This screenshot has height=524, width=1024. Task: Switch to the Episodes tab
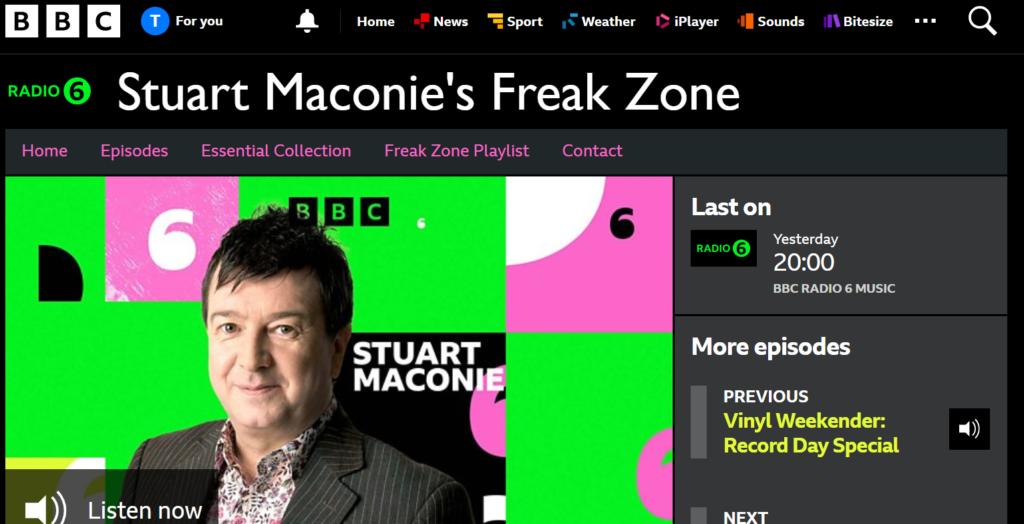134,151
